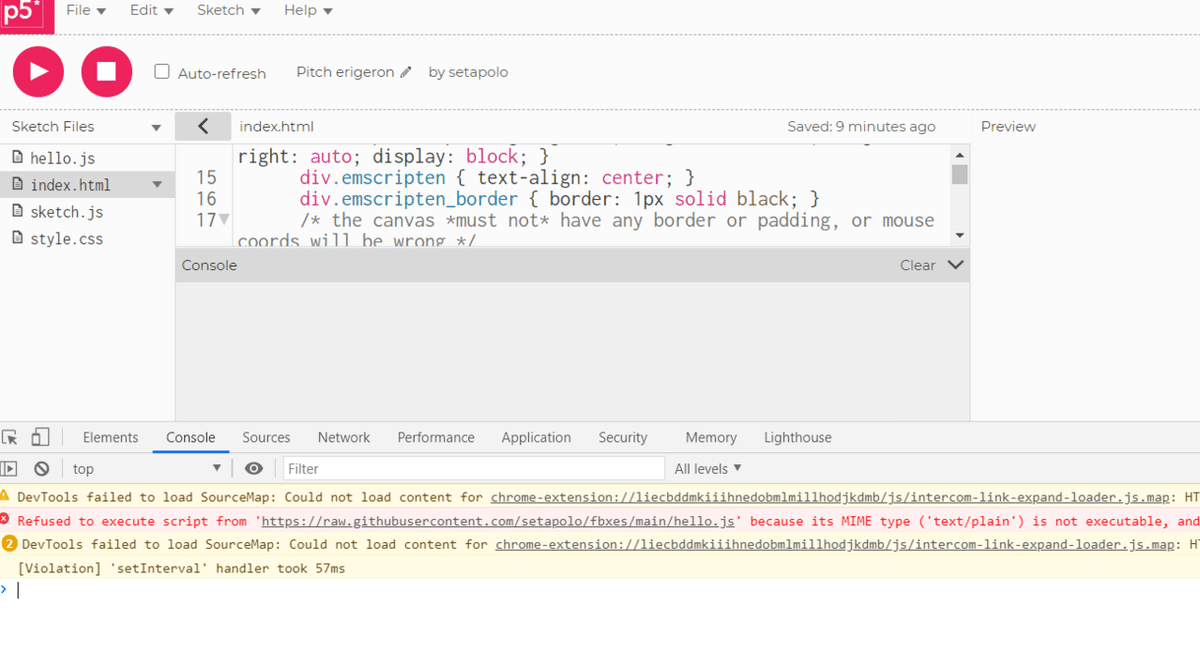Open the Help menu
Viewport: 1200px width, 668px height.
(x=308, y=10)
